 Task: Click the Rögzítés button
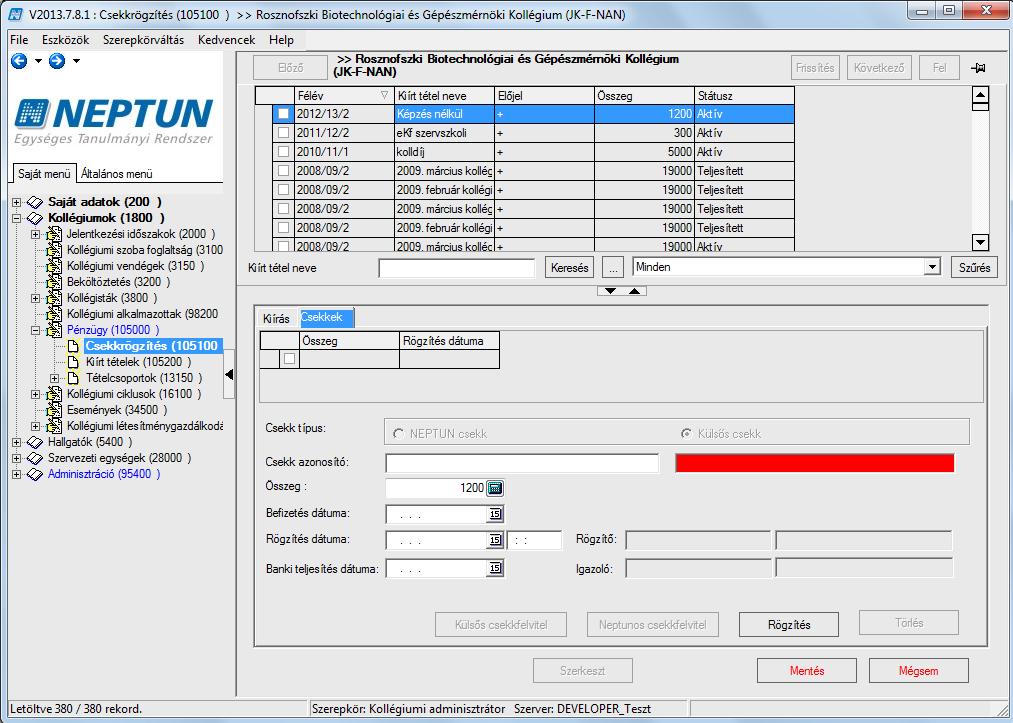[789, 625]
